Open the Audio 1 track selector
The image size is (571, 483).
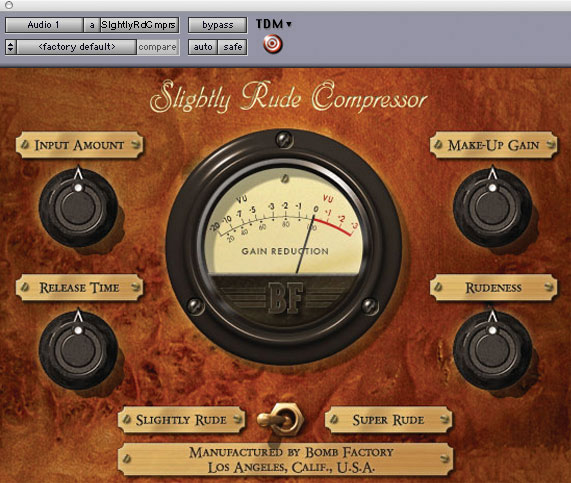[x=44, y=25]
